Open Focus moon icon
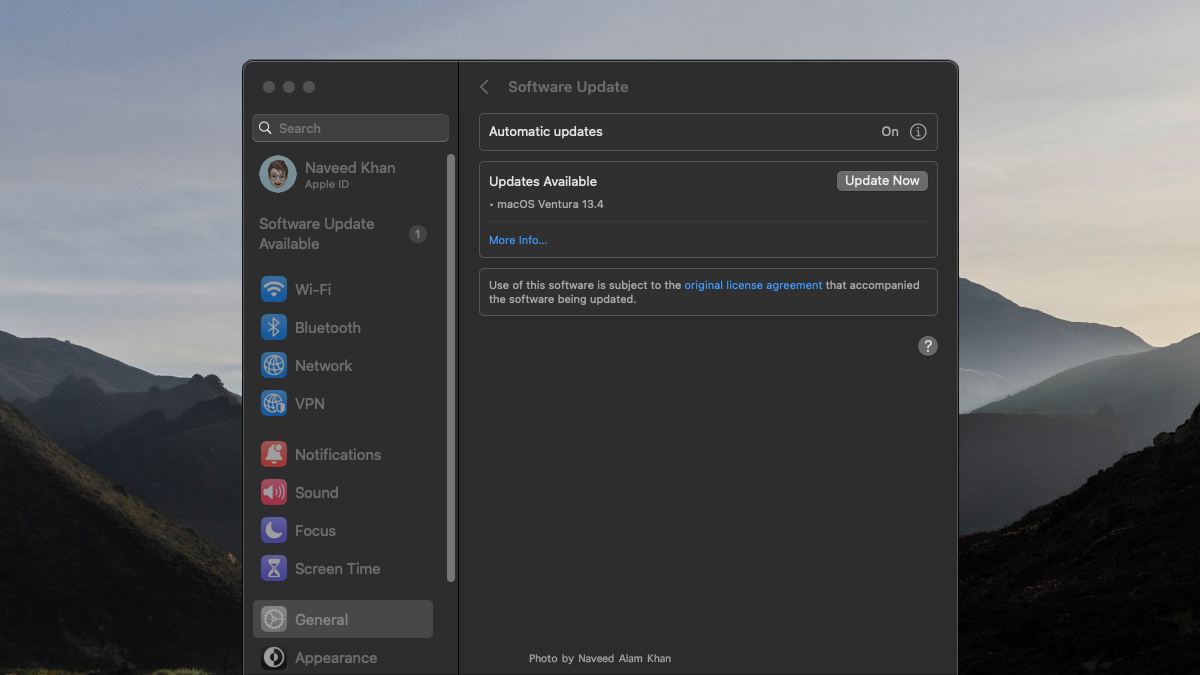Image resolution: width=1200 pixels, height=675 pixels. [x=274, y=530]
